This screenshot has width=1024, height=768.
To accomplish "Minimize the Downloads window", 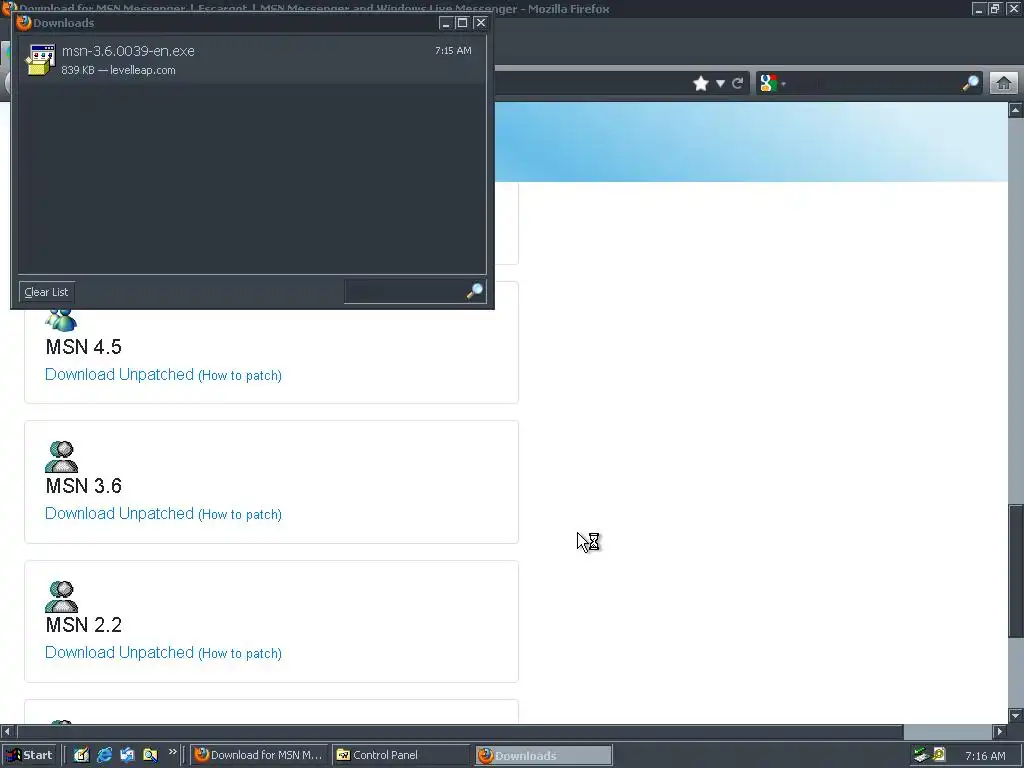I will coord(446,23).
